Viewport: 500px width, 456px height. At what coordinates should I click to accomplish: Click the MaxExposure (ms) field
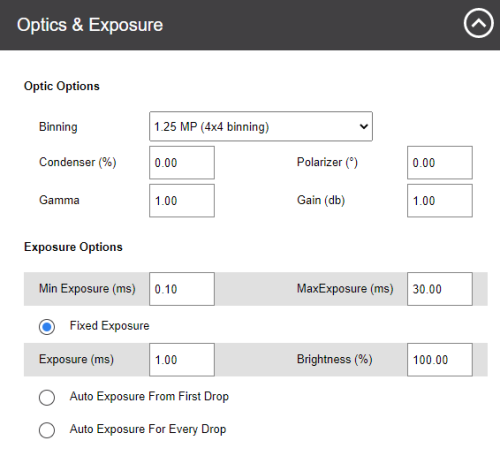(440, 289)
